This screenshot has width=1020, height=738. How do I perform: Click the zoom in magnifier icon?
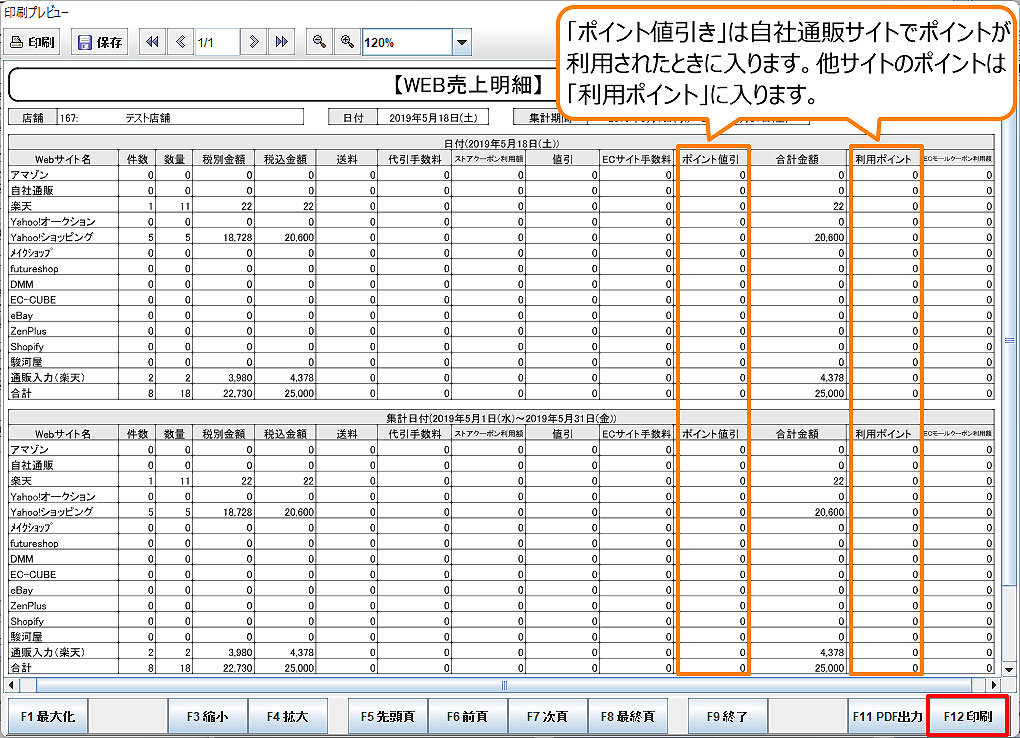coord(347,42)
